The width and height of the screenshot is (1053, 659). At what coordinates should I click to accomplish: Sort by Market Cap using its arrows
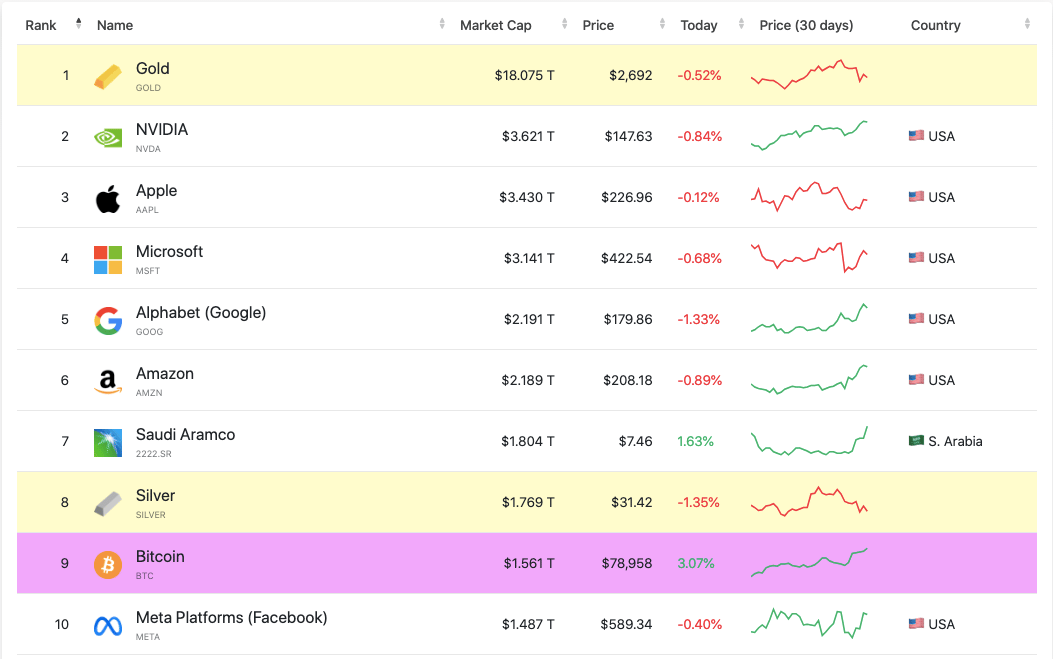[564, 24]
